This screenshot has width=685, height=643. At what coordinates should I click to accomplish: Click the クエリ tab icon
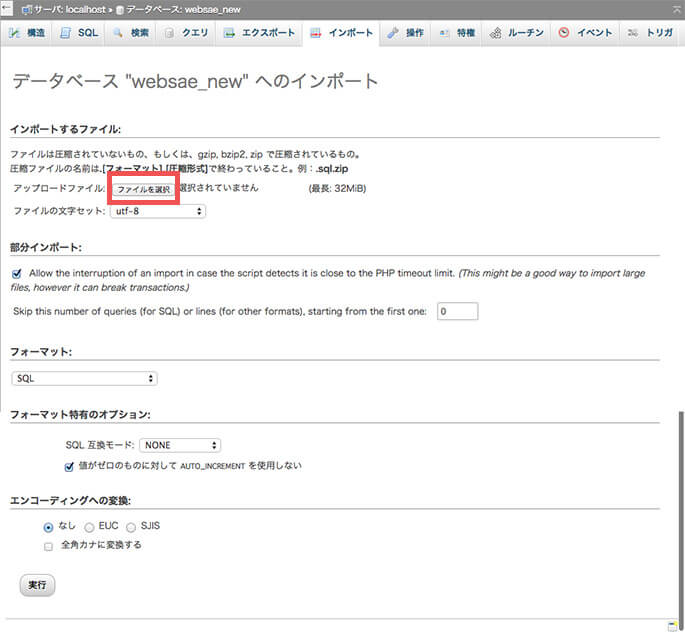[169, 33]
